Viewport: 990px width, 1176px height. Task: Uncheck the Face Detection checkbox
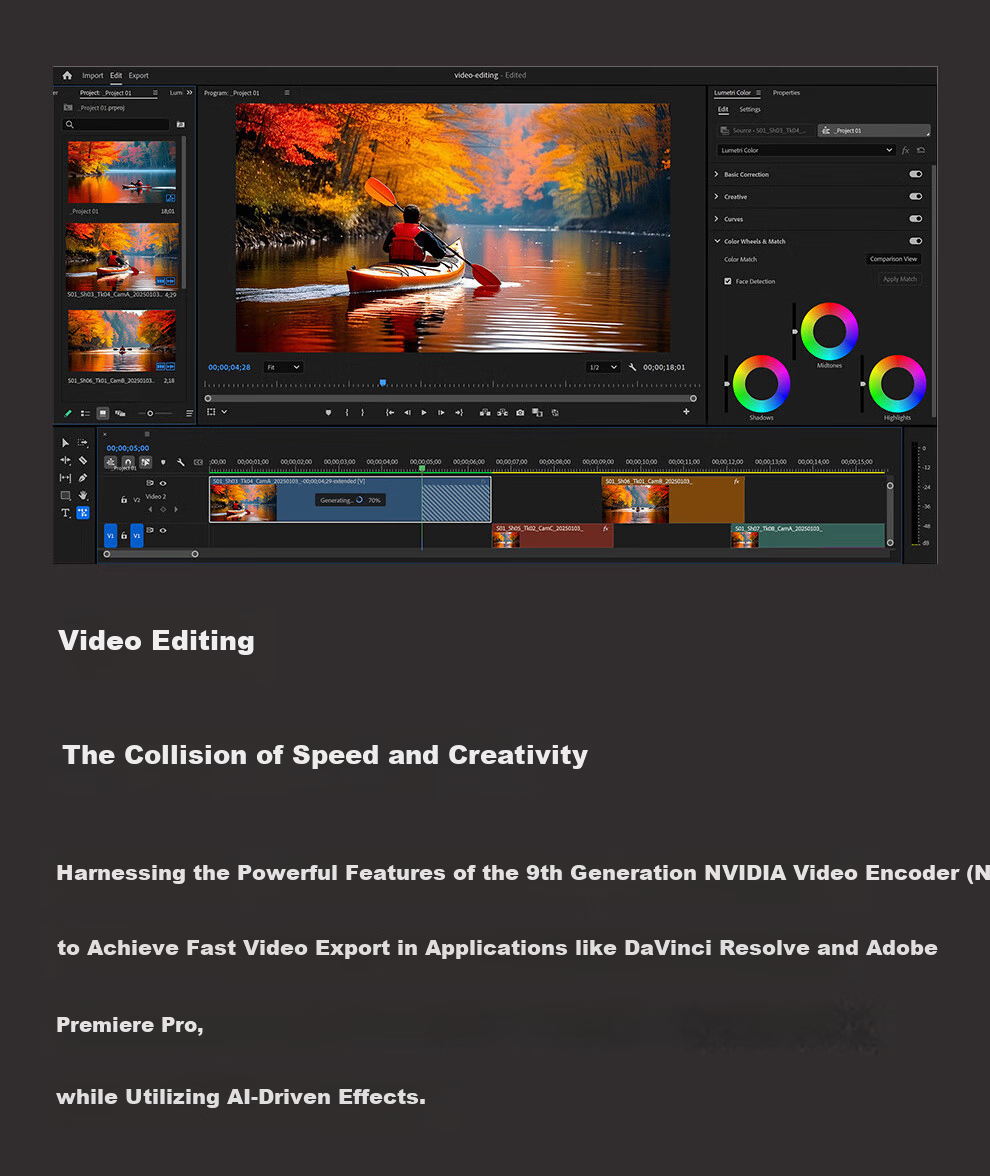click(728, 281)
